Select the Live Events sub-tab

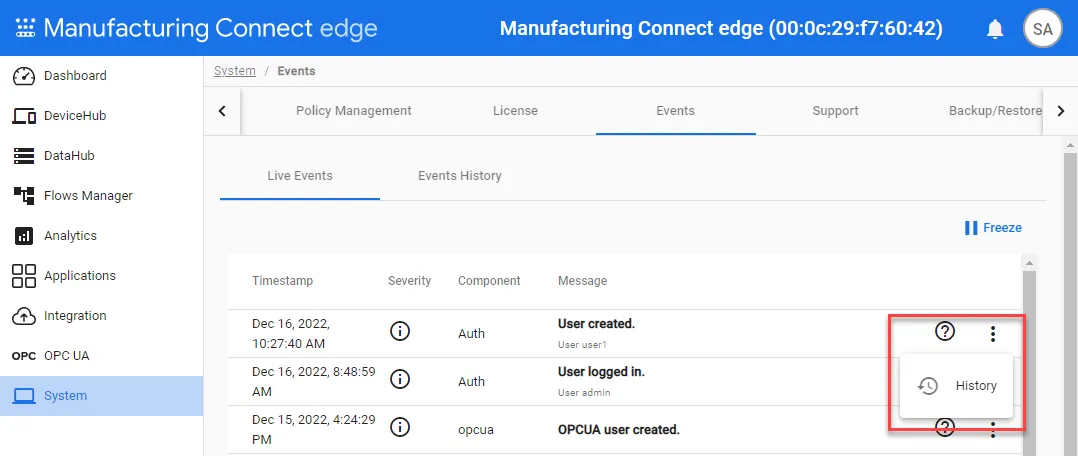[x=300, y=176]
